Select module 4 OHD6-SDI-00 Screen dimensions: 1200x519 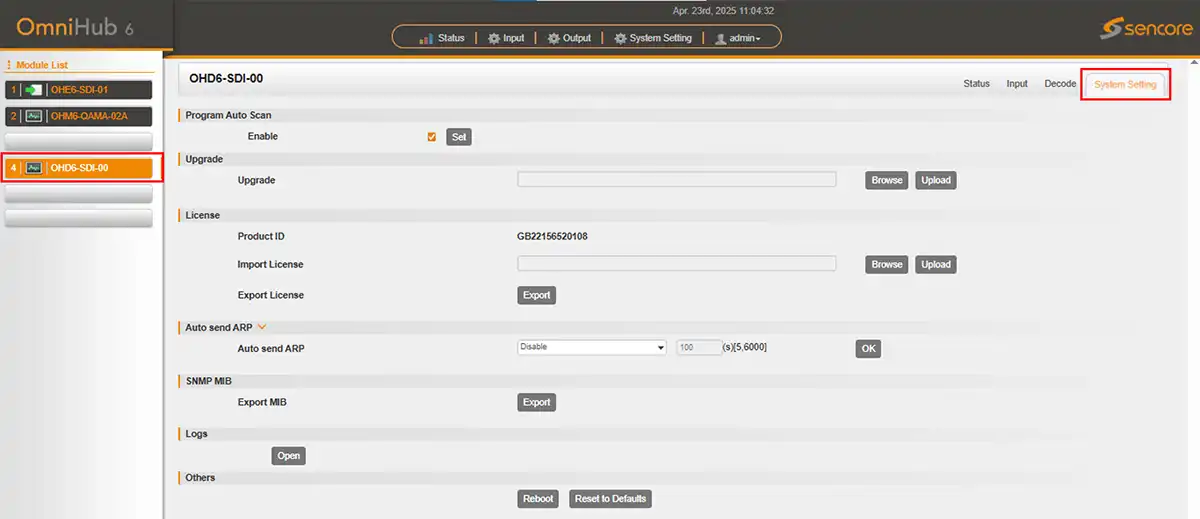(79, 168)
